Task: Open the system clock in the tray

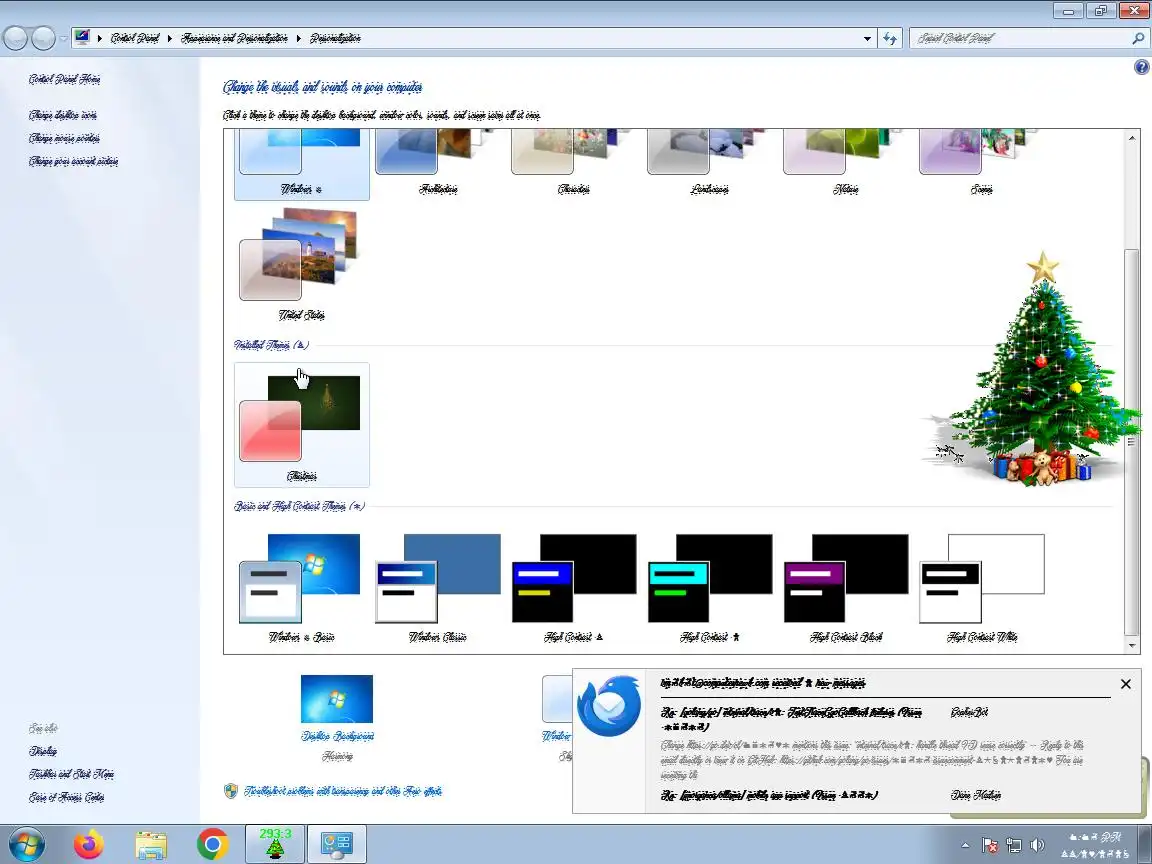Action: click(x=1095, y=845)
